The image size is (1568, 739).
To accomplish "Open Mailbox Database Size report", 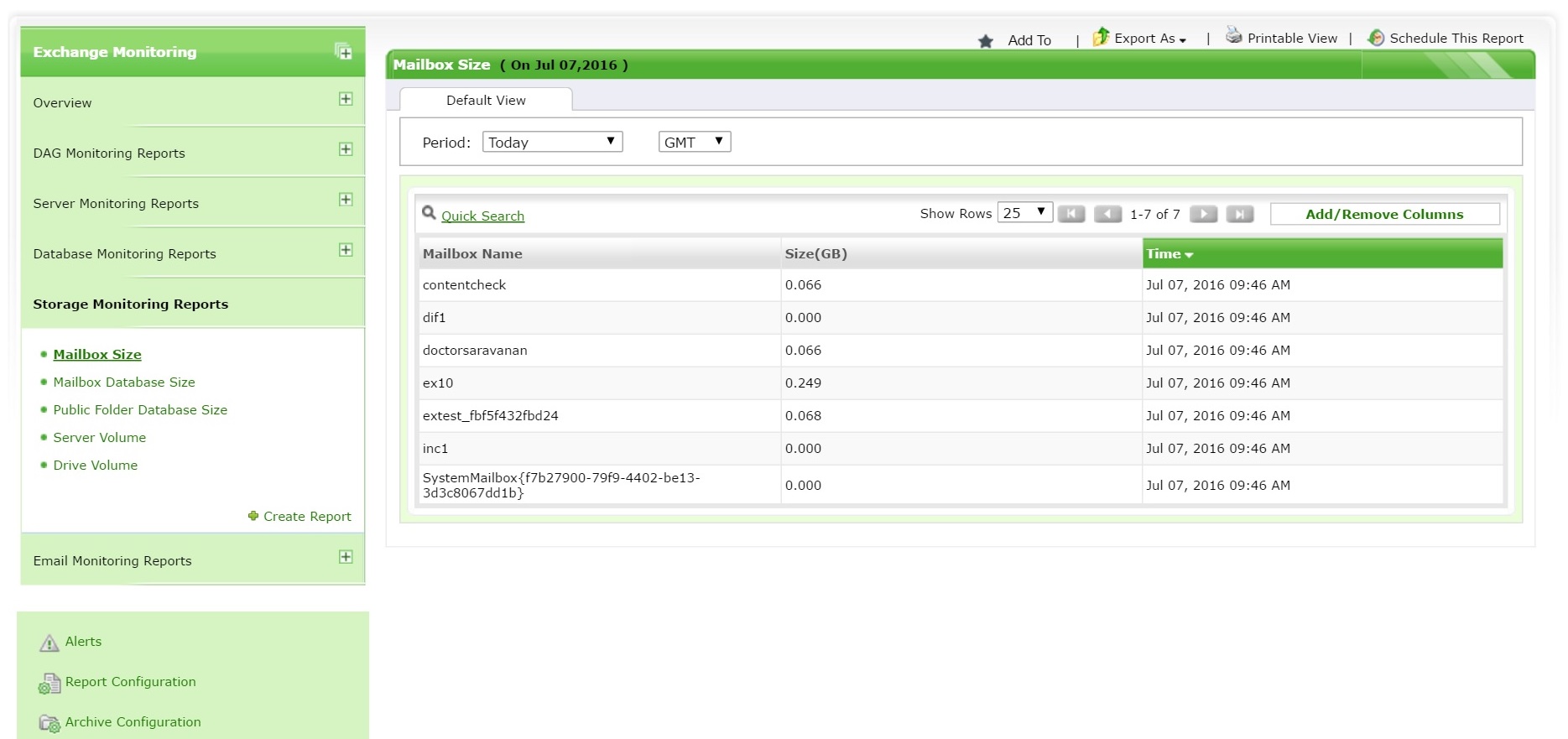I will [x=124, y=382].
